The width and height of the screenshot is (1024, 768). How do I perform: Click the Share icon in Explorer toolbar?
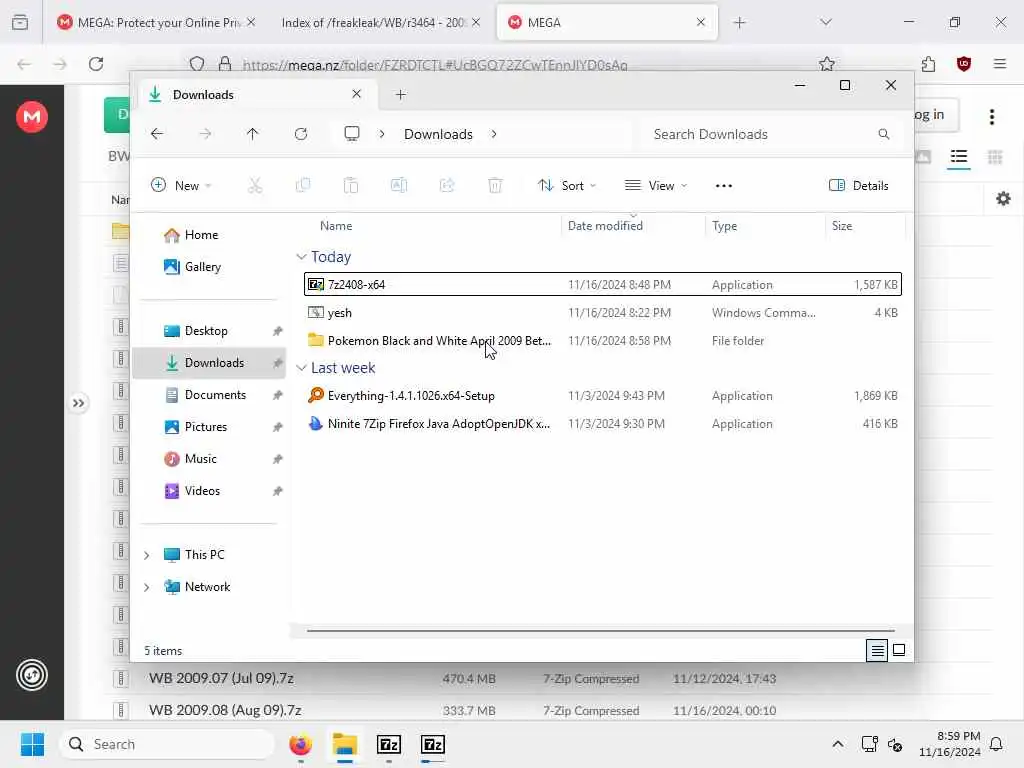tap(447, 186)
